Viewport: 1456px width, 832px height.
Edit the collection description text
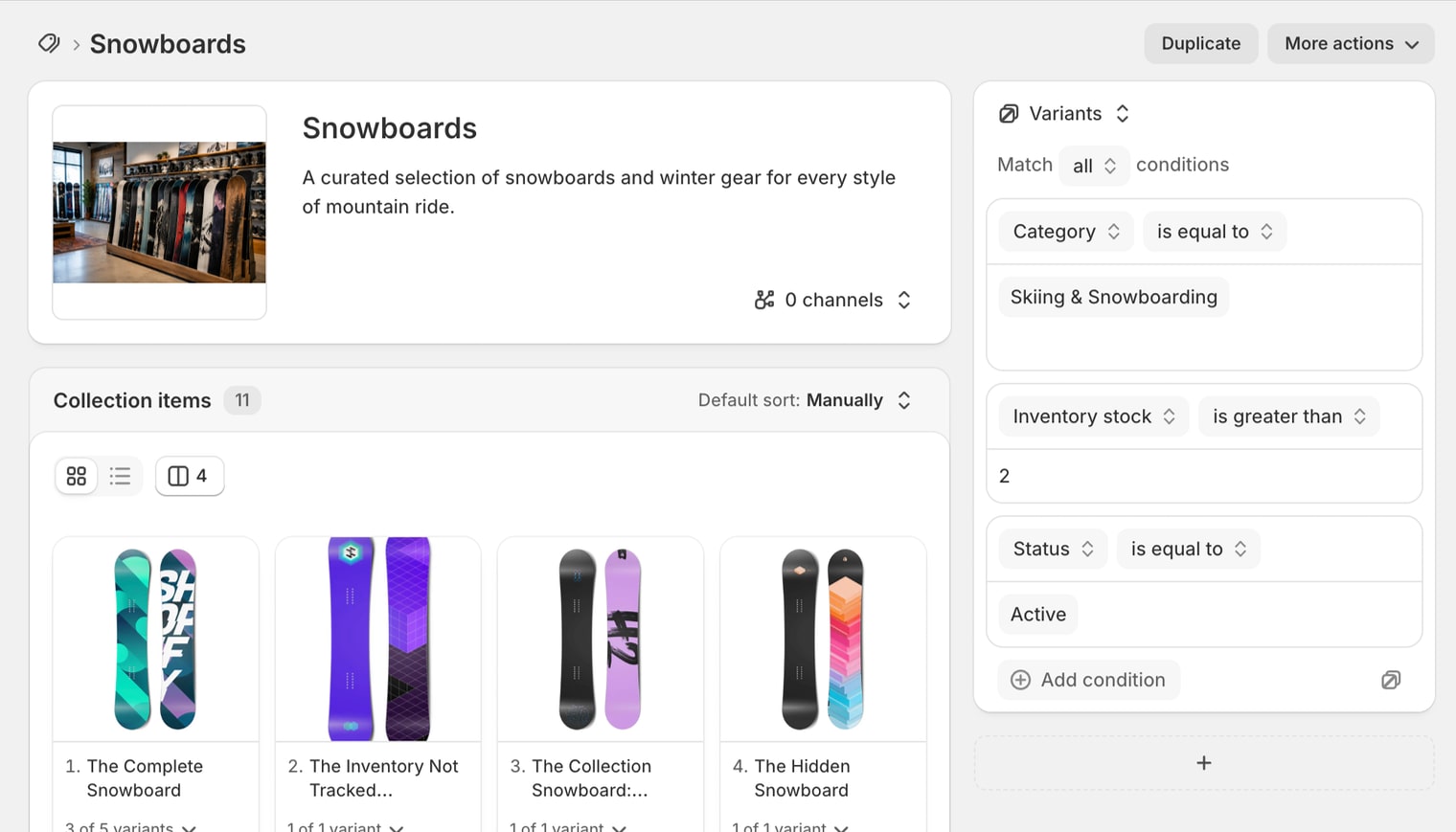[599, 191]
